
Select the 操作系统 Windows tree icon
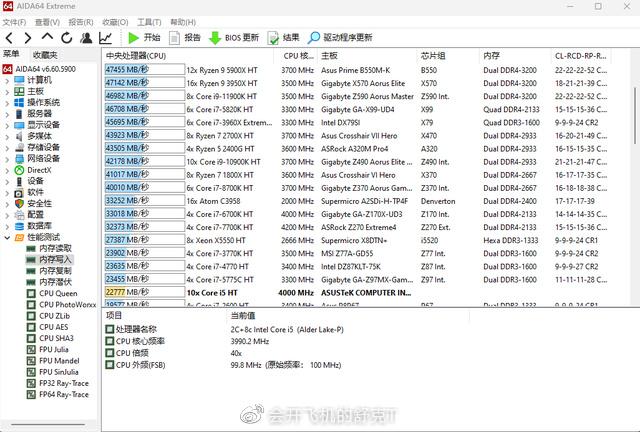pos(19,102)
